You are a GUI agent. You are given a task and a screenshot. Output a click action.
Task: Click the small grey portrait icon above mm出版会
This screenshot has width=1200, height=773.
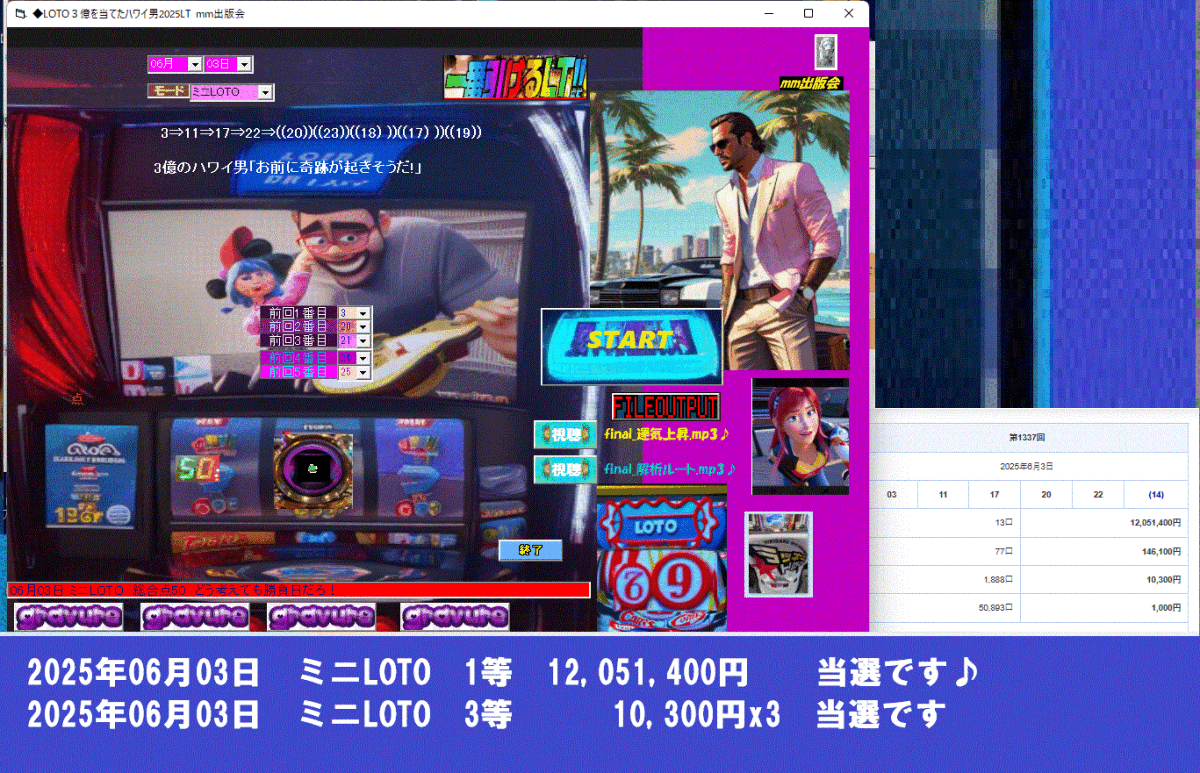pos(826,52)
